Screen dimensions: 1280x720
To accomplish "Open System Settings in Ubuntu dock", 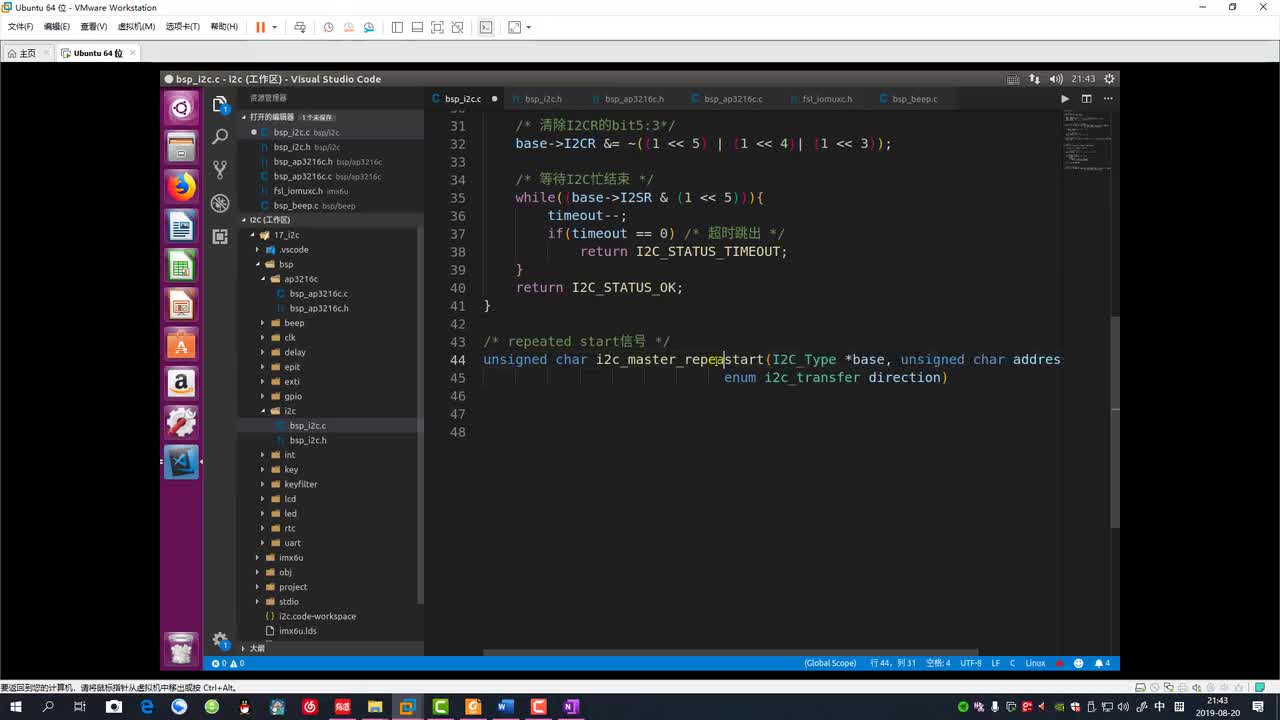I will pyautogui.click(x=181, y=422).
